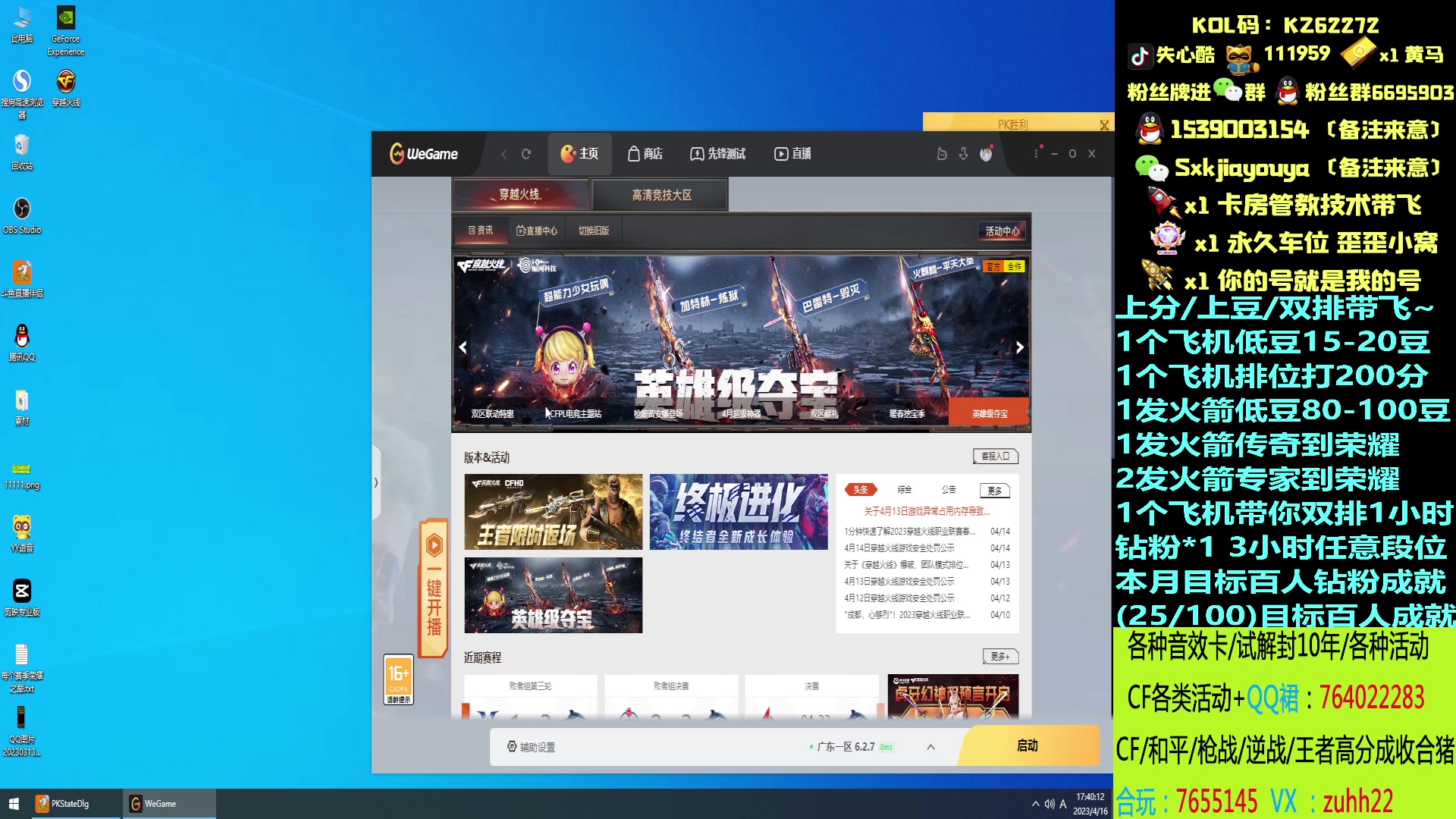1456x819 pixels.
Task: Open the WeGame download manager icon
Action: tap(963, 154)
